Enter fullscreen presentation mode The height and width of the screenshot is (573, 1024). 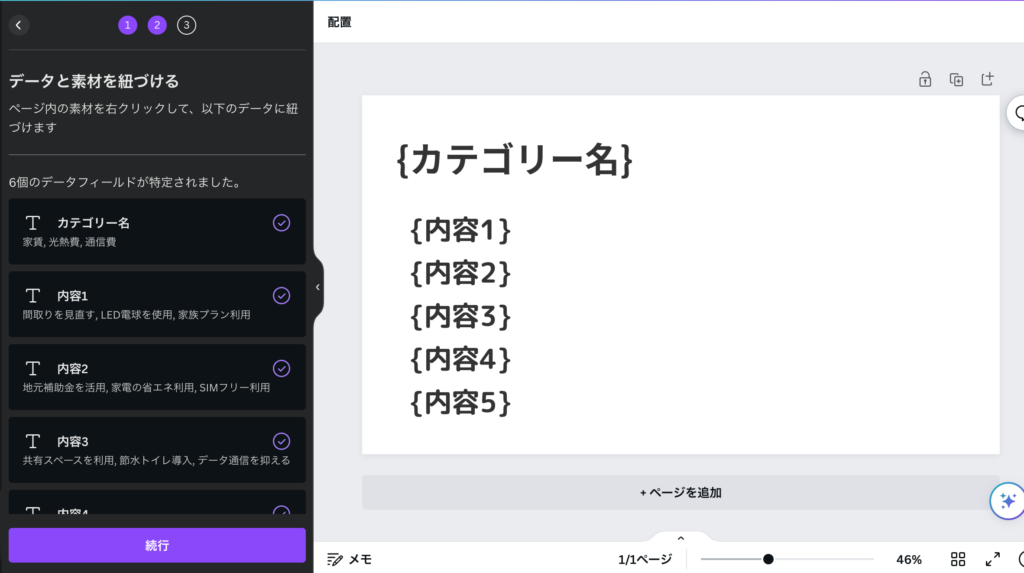(x=992, y=559)
